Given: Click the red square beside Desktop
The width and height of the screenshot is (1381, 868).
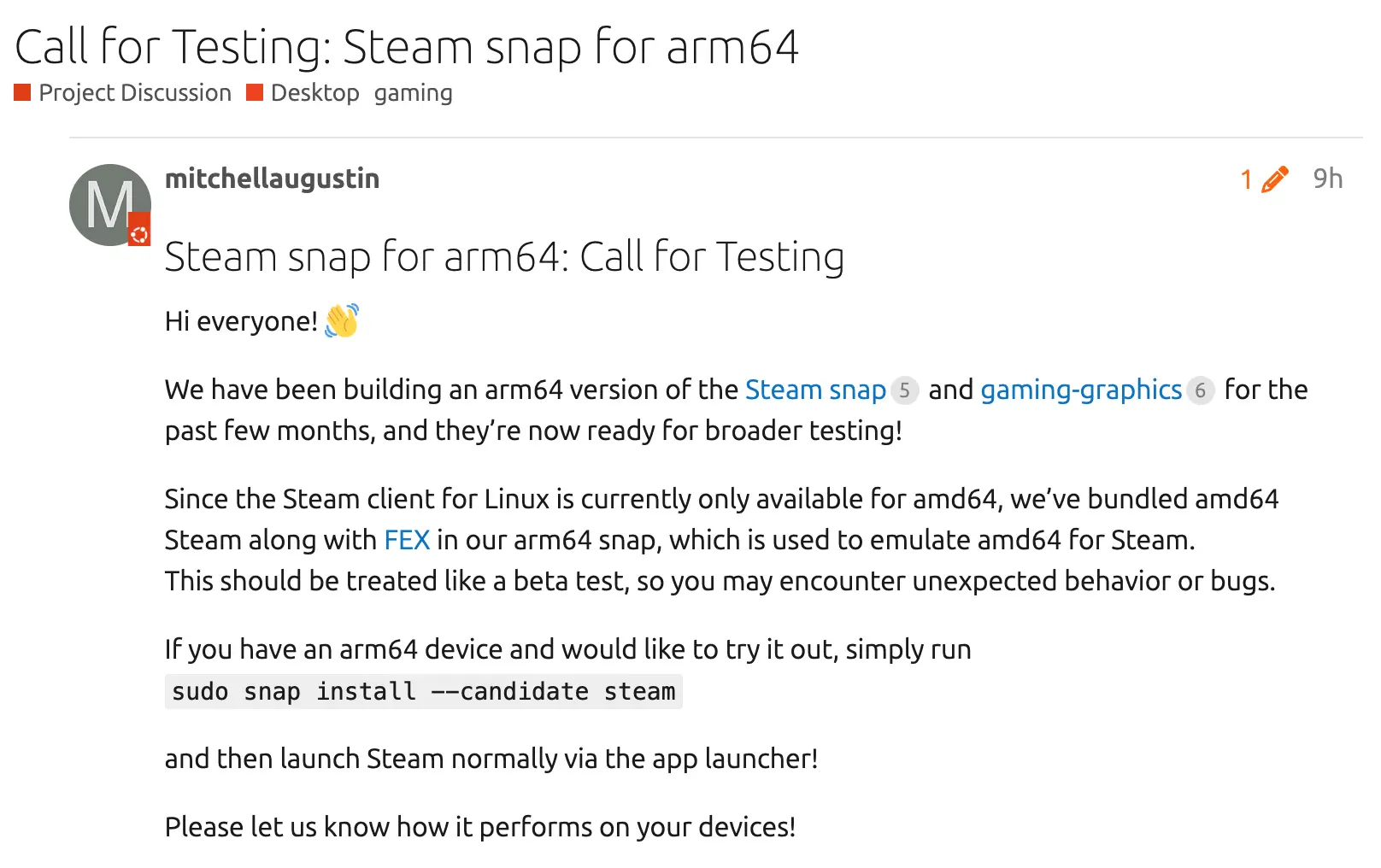Looking at the screenshot, I should 254,92.
